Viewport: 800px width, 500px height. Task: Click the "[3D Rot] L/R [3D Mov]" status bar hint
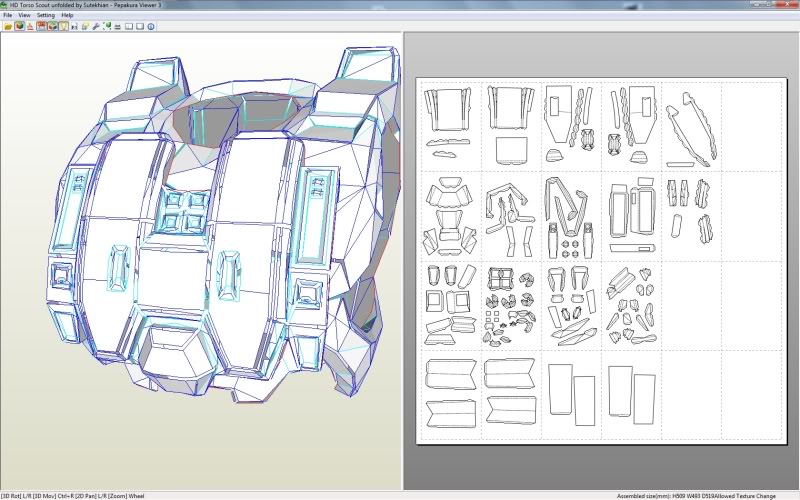[x=29, y=496]
